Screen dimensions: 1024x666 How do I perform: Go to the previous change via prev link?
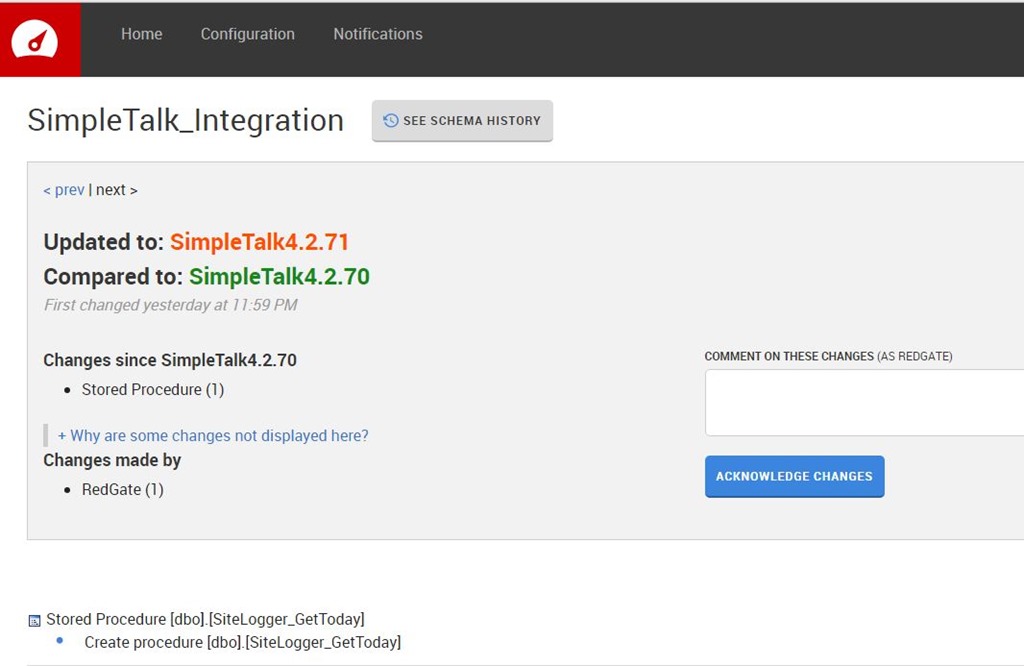(64, 190)
